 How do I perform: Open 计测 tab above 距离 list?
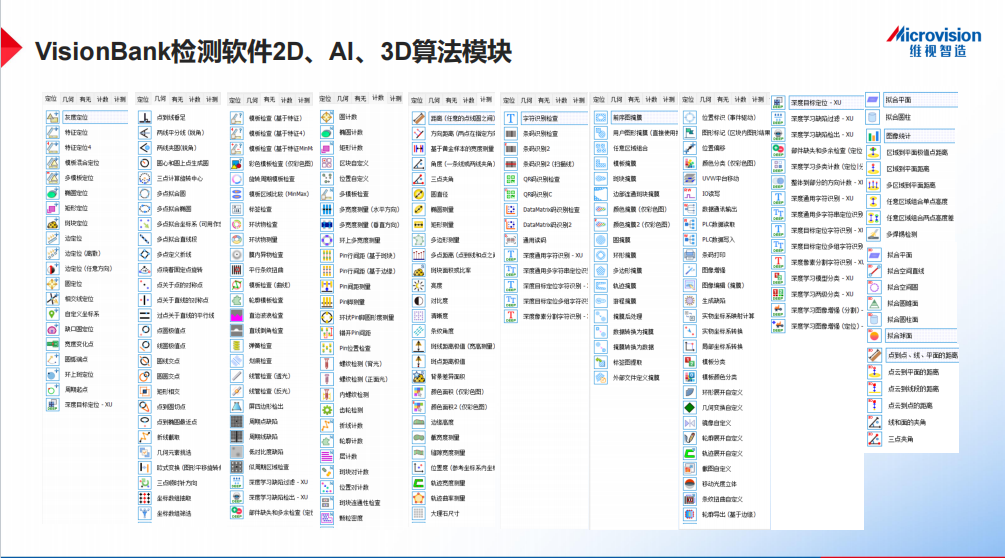(x=486, y=99)
